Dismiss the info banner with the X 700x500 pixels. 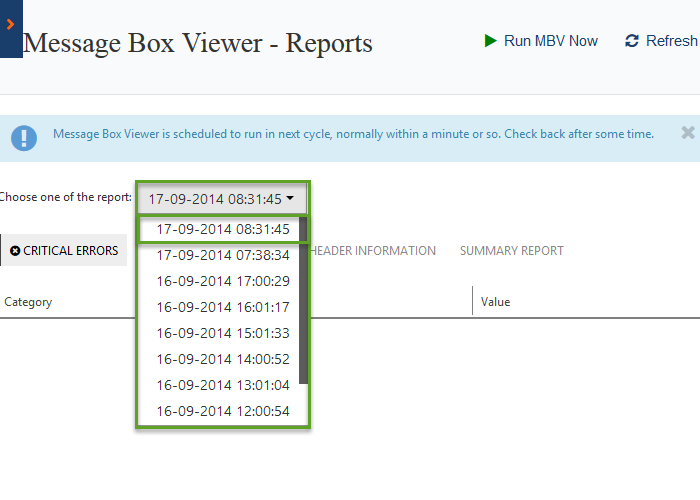click(x=687, y=133)
